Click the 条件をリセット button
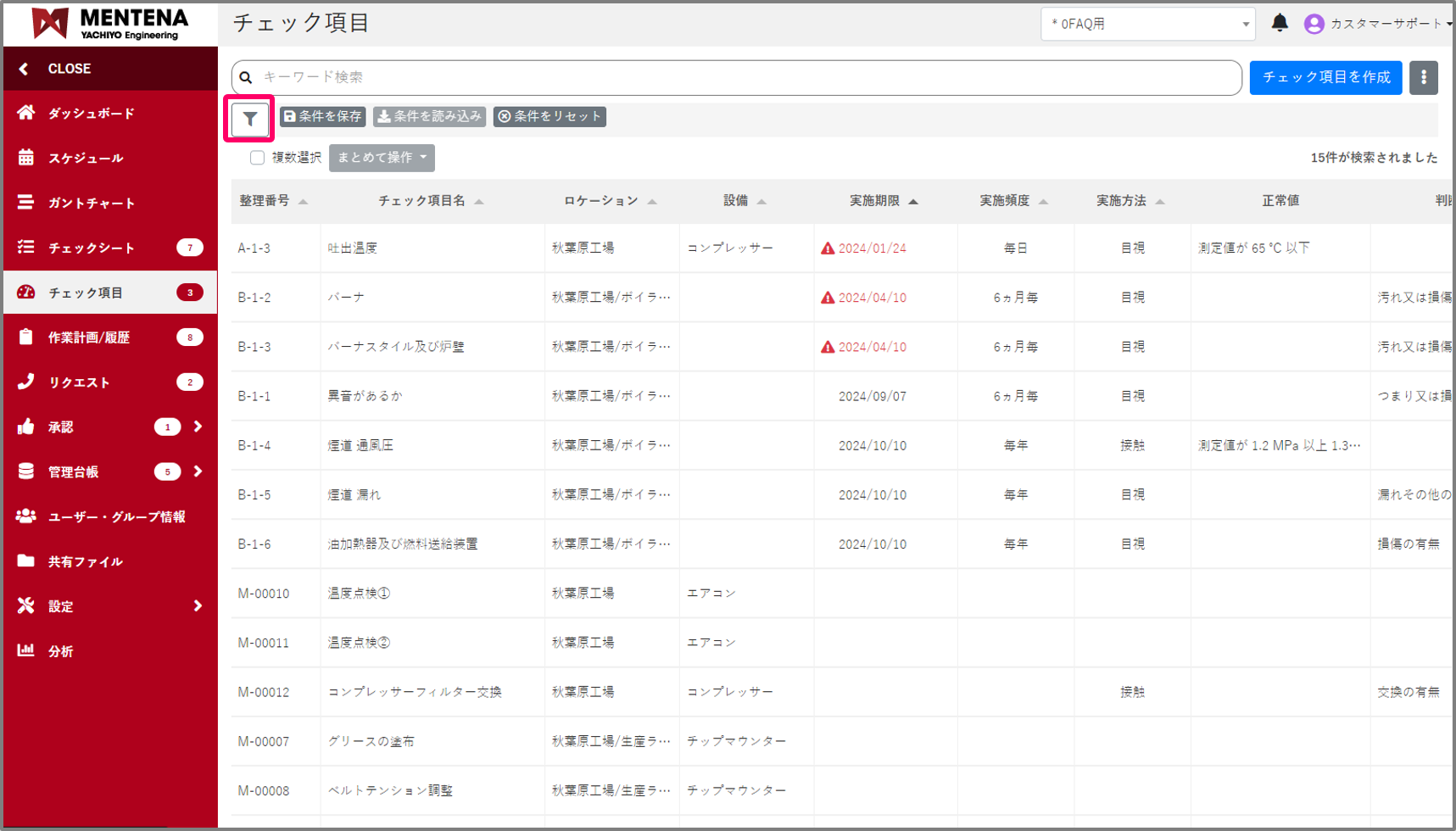 549,116
